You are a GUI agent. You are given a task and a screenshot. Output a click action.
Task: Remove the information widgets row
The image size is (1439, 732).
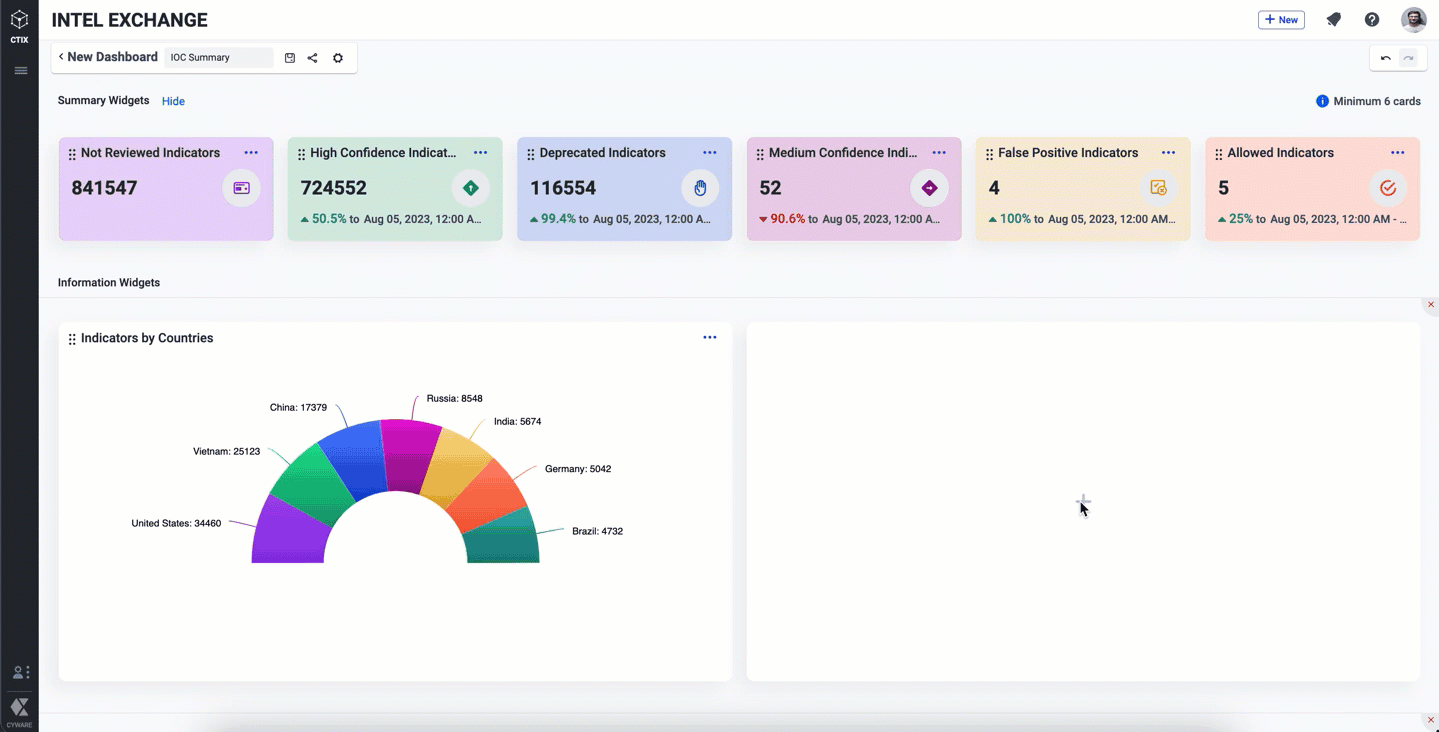click(1430, 305)
